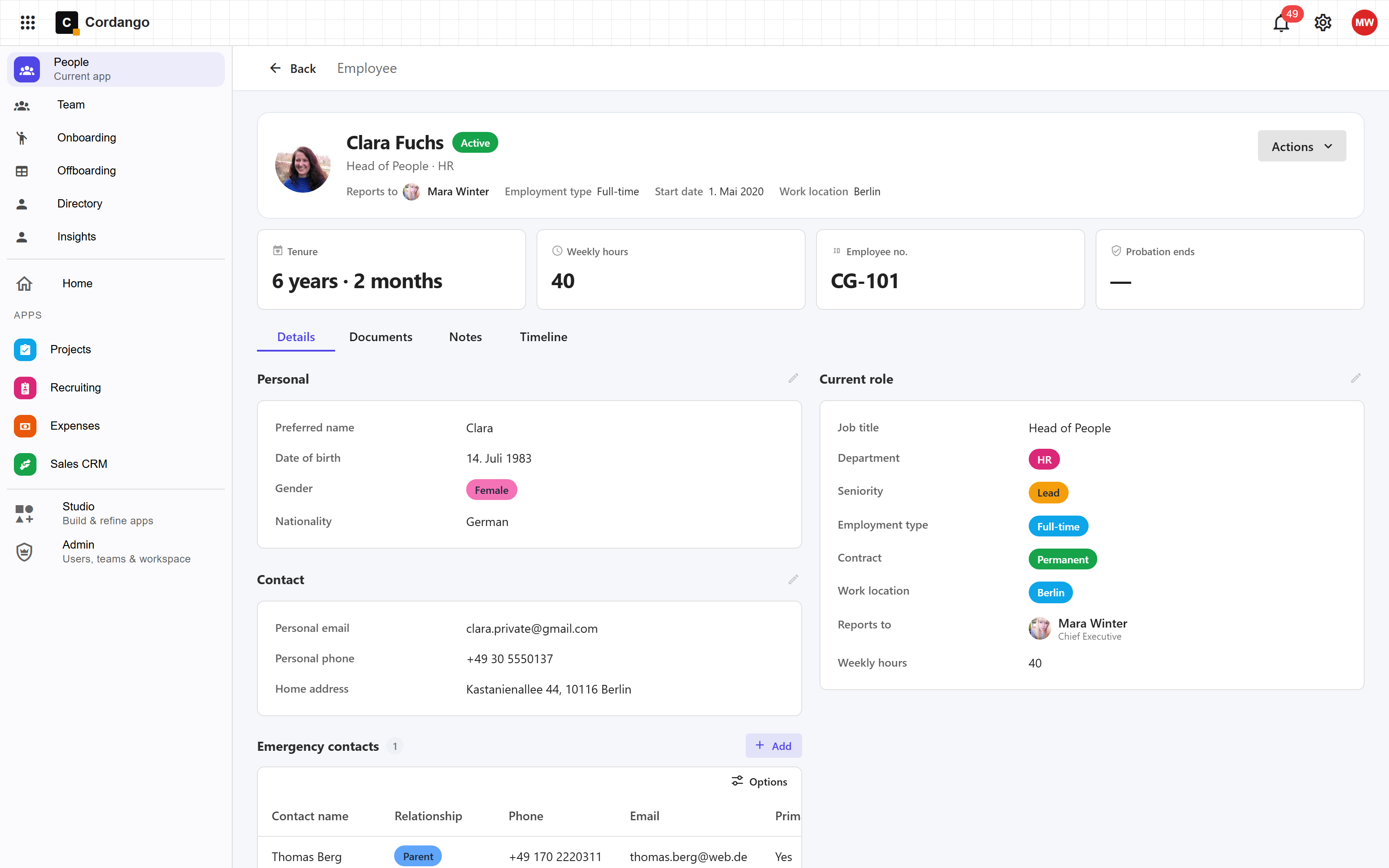The width and height of the screenshot is (1389, 868).
Task: Open the Recruiting app icon
Action: [x=25, y=388]
